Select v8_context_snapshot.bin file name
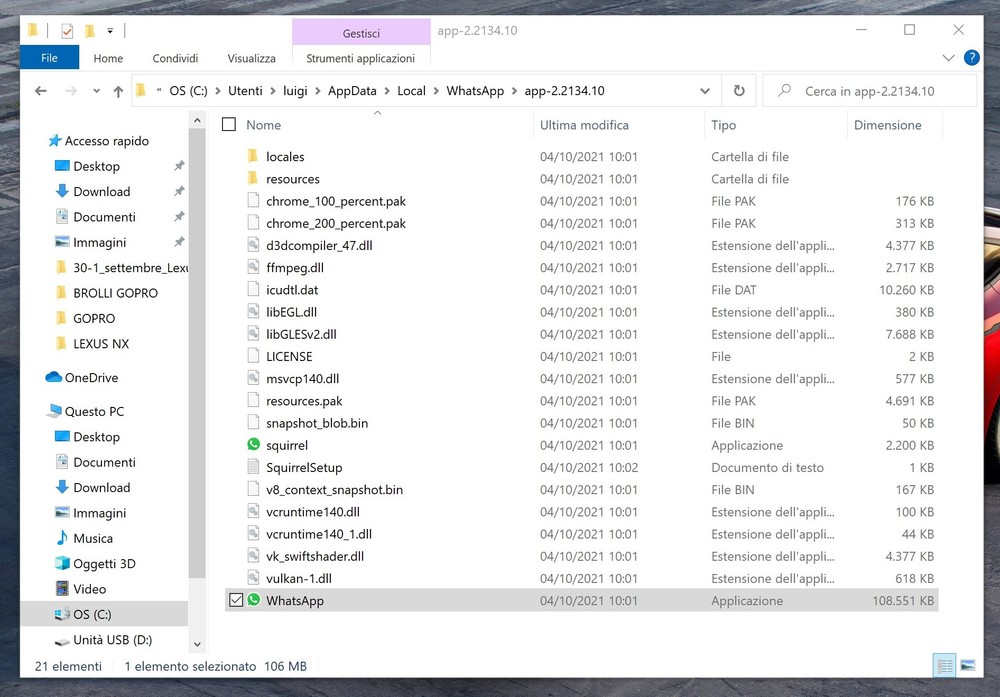Image resolution: width=1000 pixels, height=697 pixels. pyautogui.click(x=335, y=490)
